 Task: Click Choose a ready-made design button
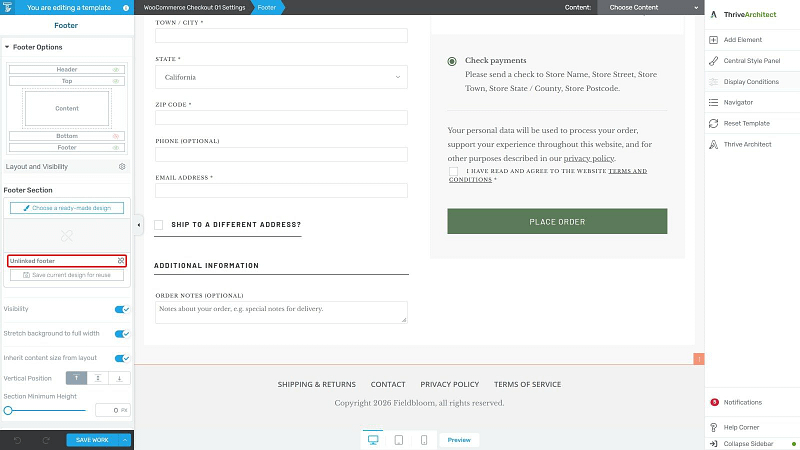tap(67, 208)
